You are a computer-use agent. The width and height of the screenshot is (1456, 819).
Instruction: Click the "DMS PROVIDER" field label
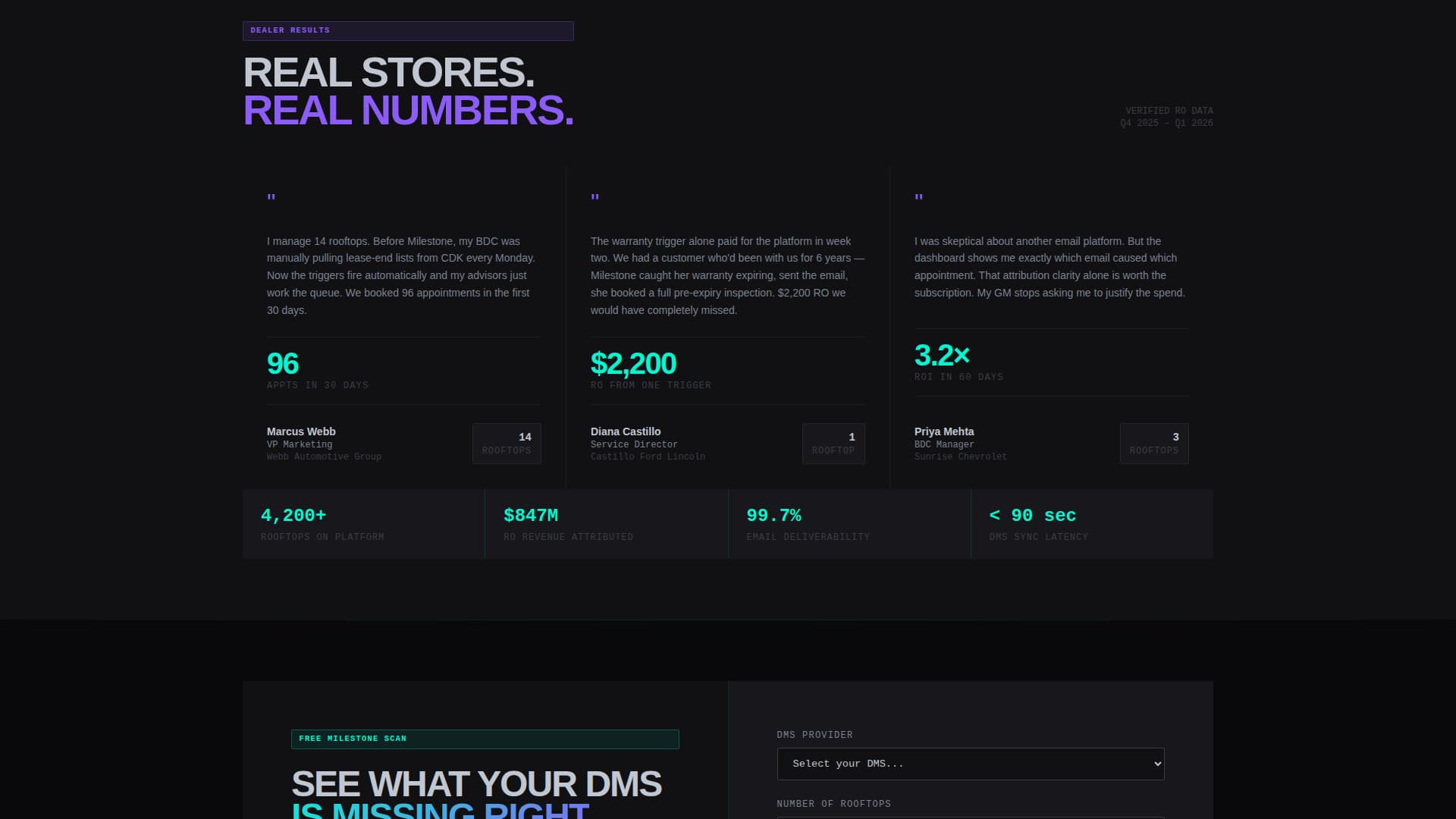click(814, 736)
